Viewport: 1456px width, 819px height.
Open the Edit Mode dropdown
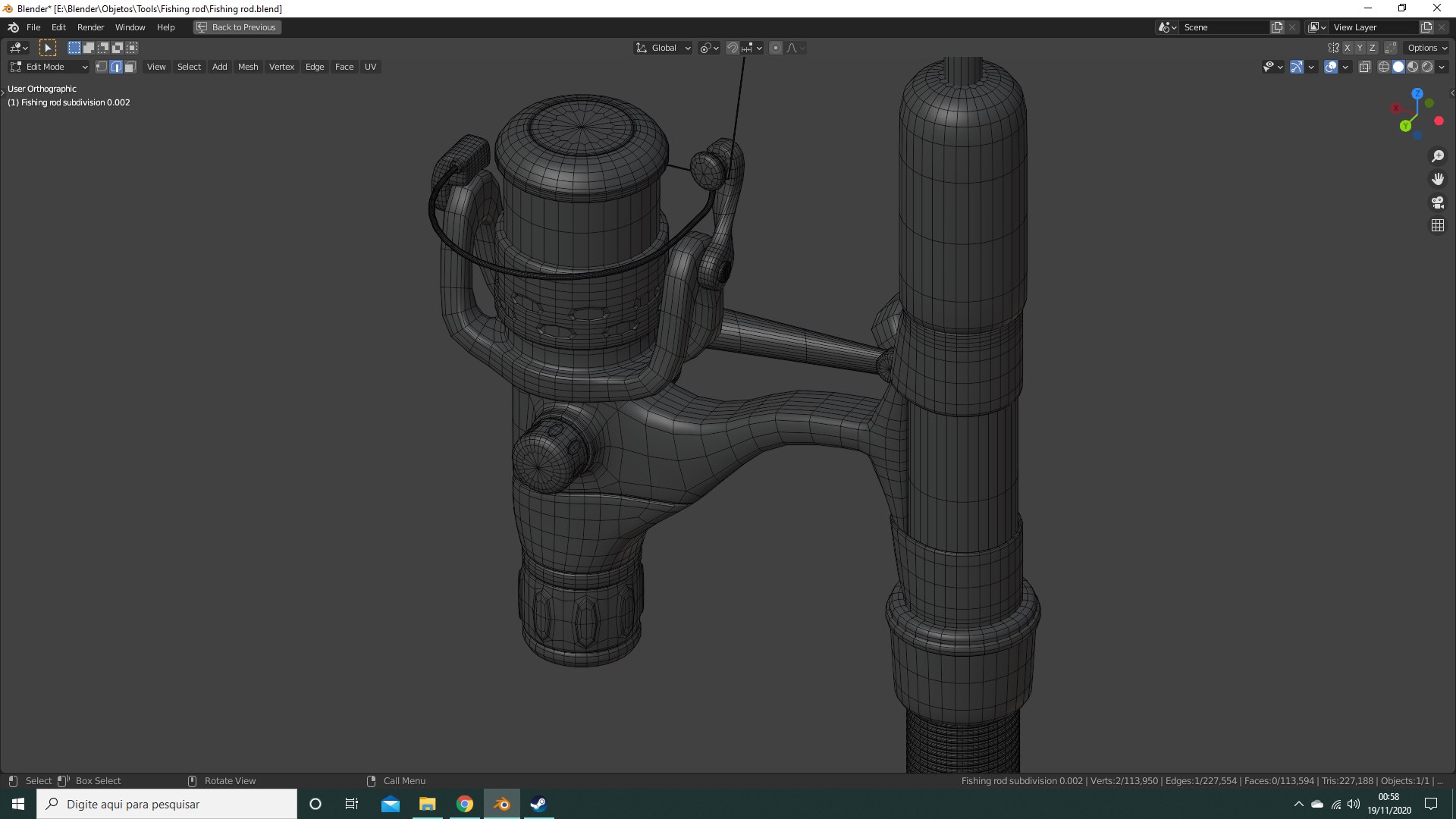pos(49,67)
